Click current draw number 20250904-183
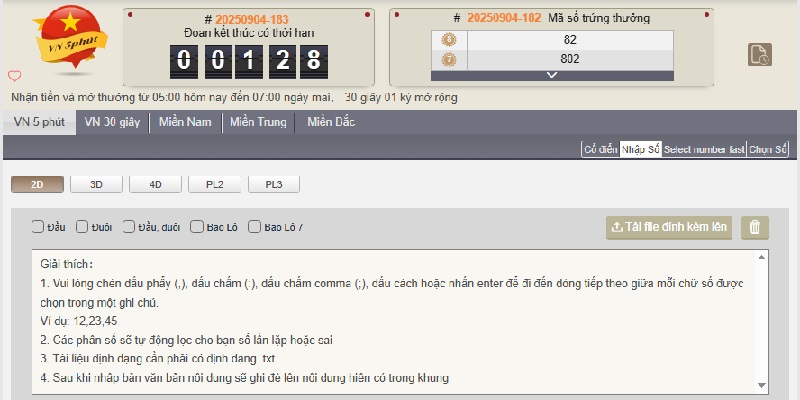Screen dimensions: 800x400 tap(252, 20)
